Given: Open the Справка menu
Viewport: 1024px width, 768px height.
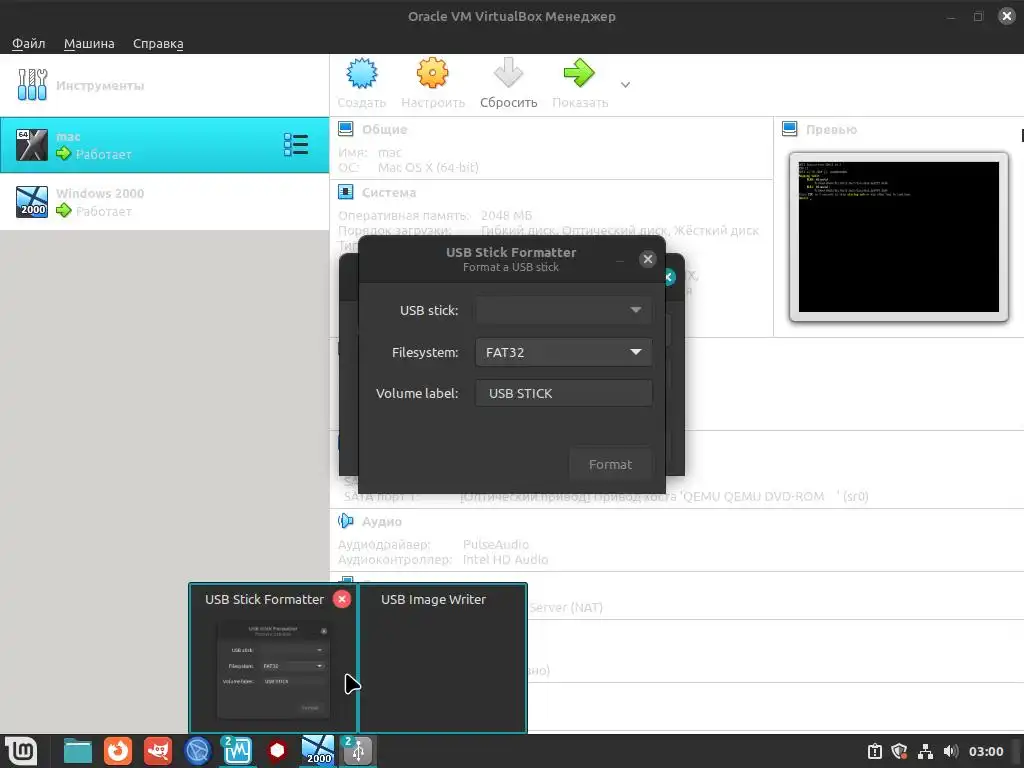Looking at the screenshot, I should (158, 43).
